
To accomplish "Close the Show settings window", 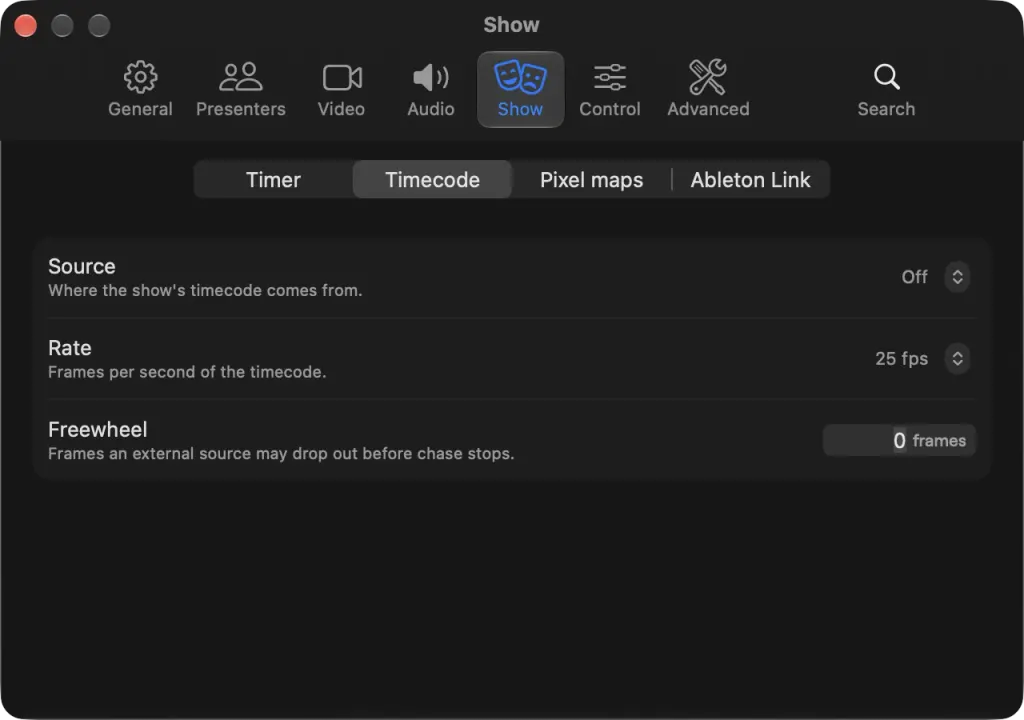I will pos(25,26).
